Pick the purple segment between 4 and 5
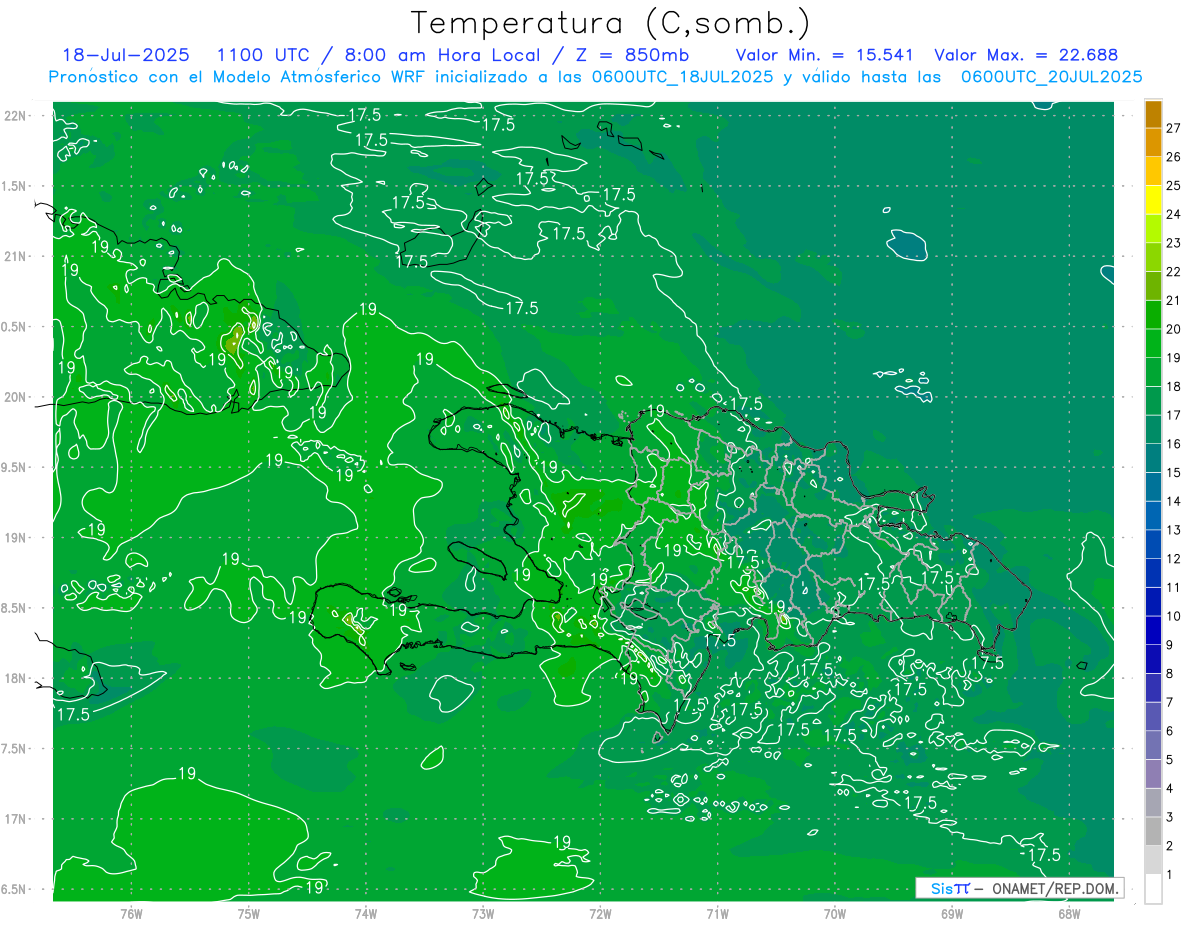 [x=1153, y=774]
